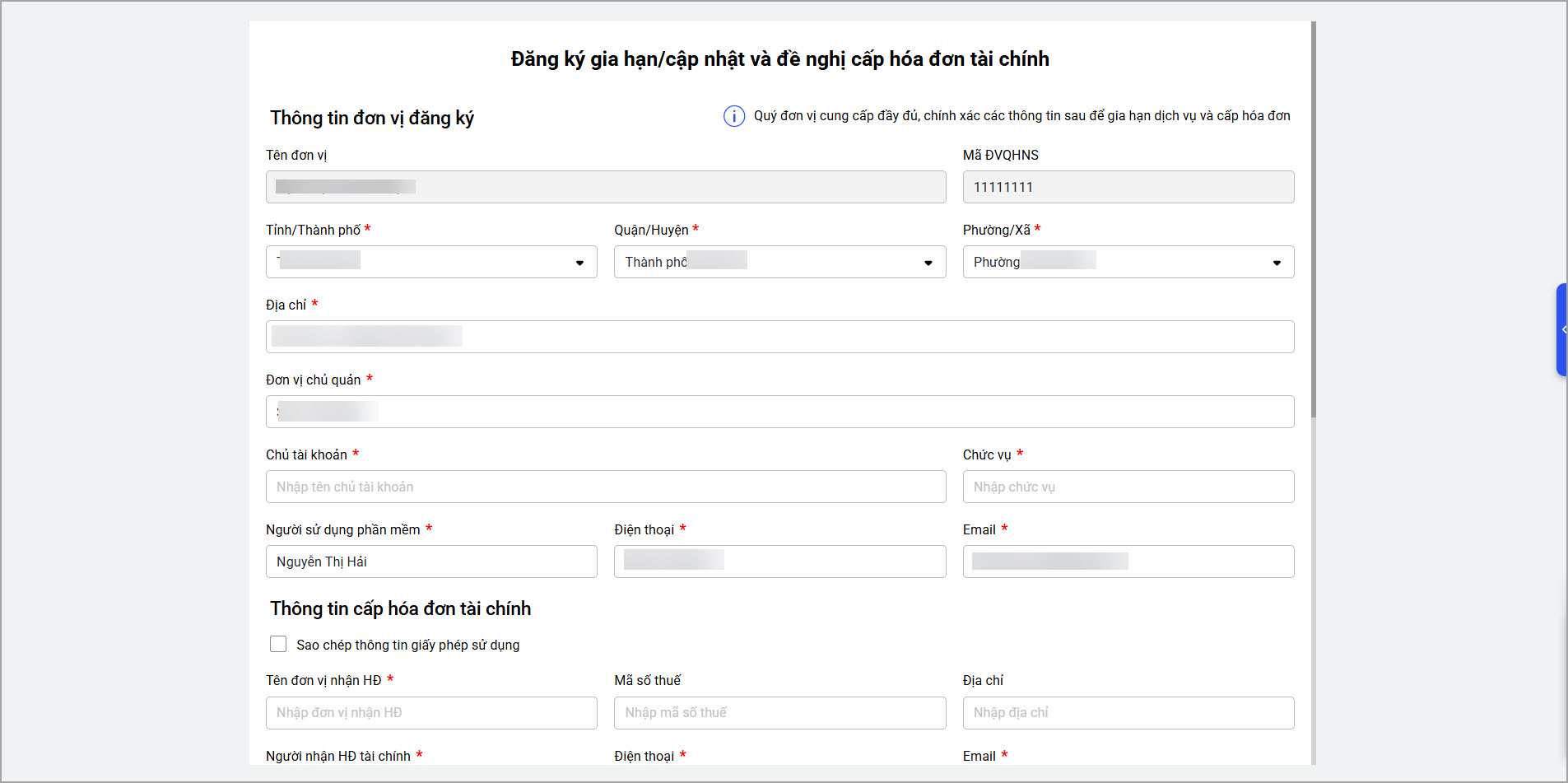The image size is (1568, 783).
Task: Click the Địa chỉ address field
Action: [x=779, y=337]
